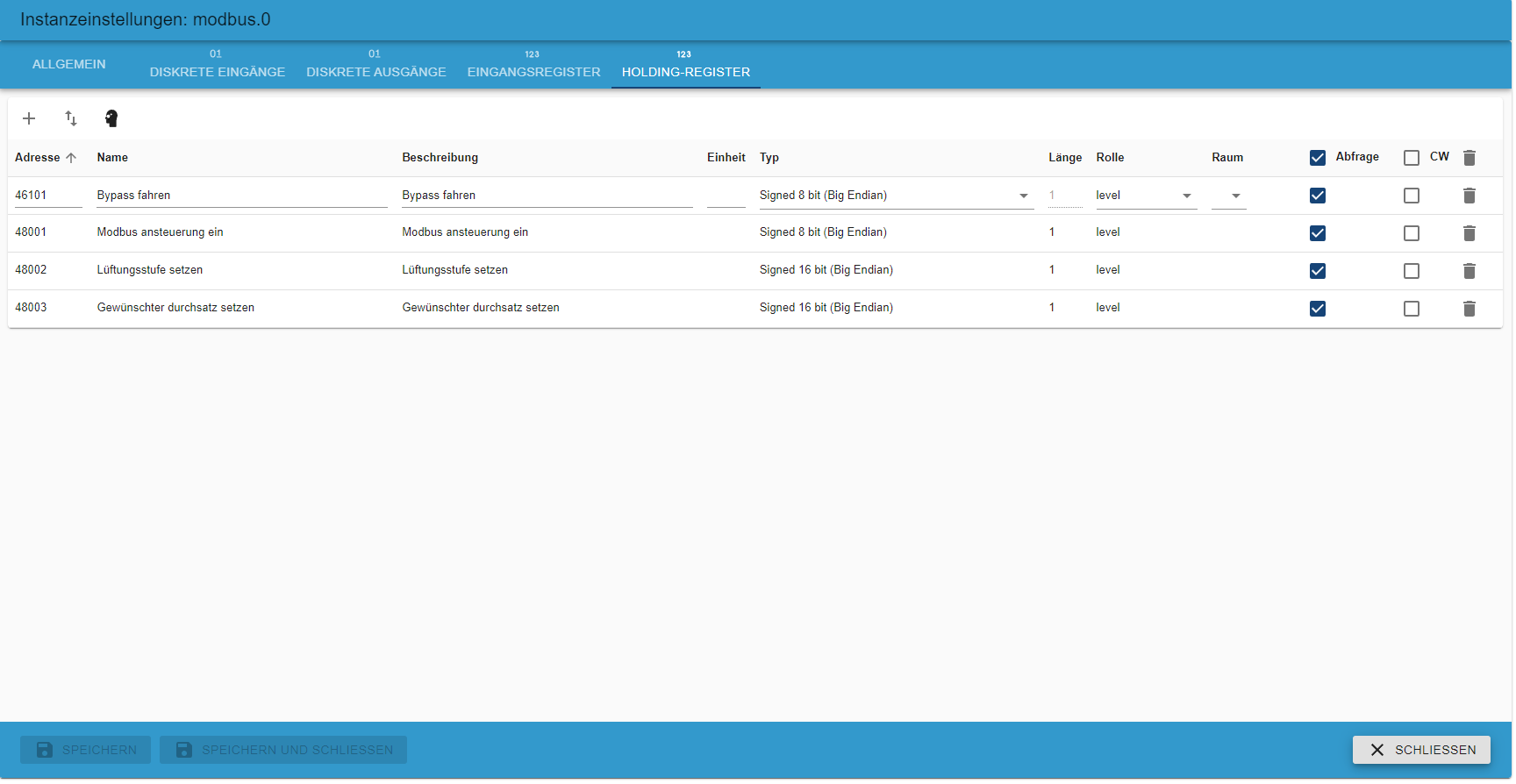Delete the Modbus ansteuerung ein row
Screen dimensions: 1516x784
[x=1470, y=233]
